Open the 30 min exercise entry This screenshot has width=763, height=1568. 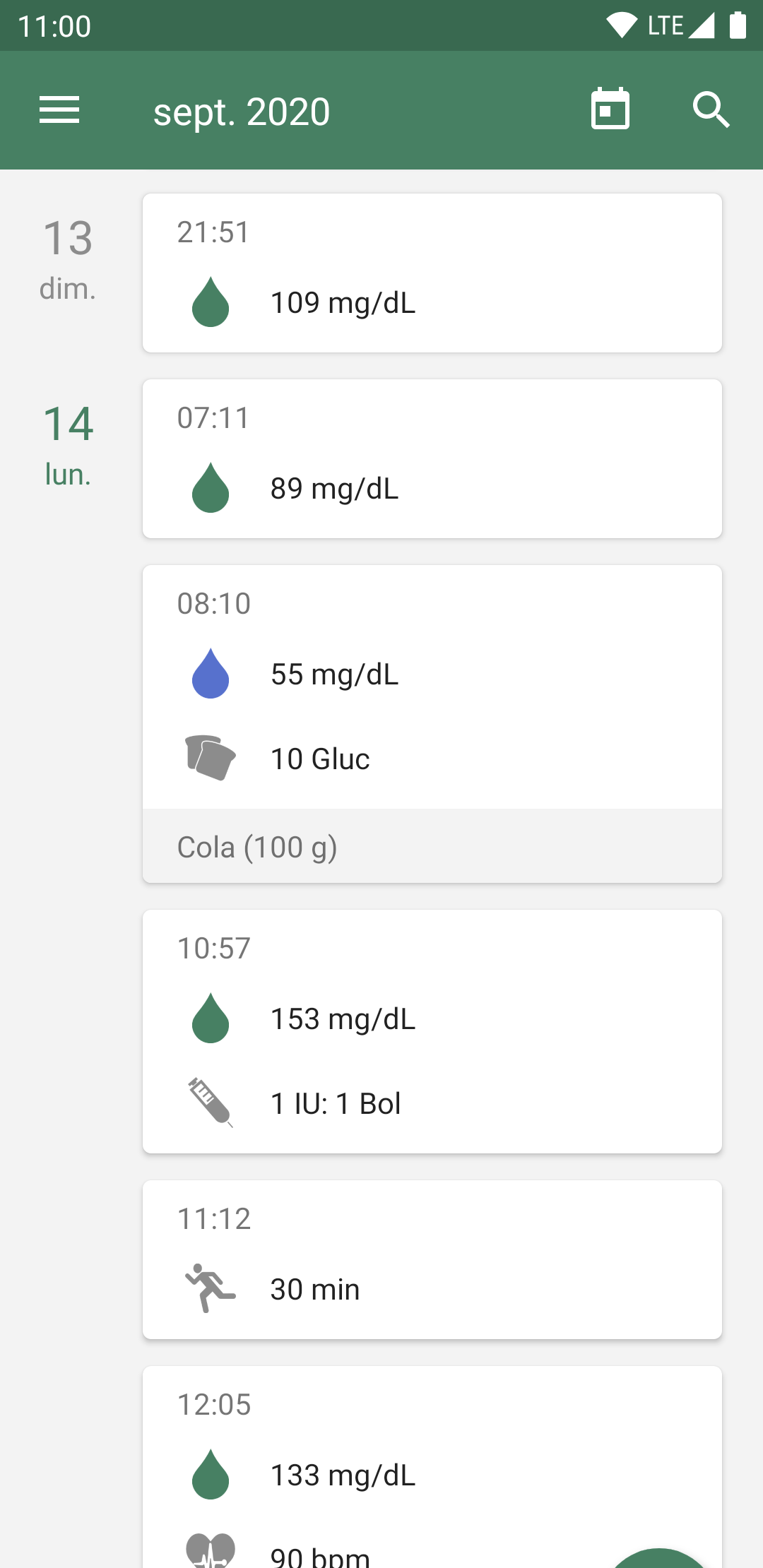(432, 1260)
